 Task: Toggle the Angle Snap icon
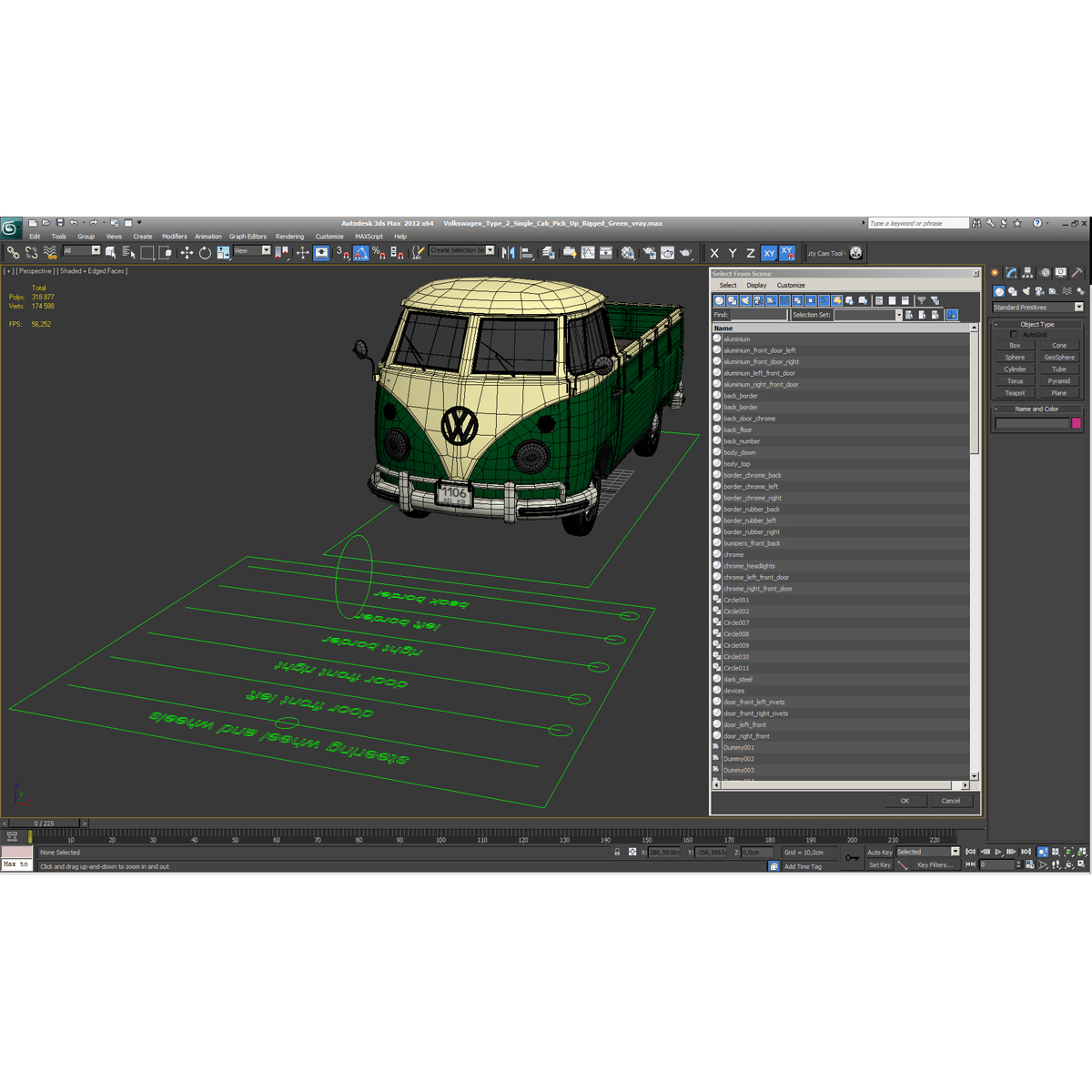point(360,252)
